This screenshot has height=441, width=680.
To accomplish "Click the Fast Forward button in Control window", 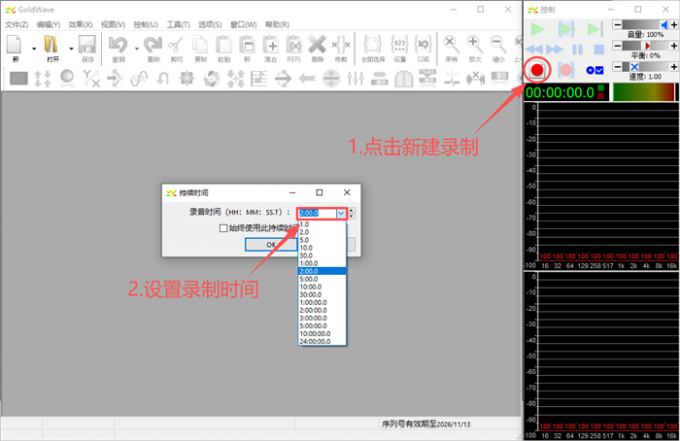I will [555, 49].
